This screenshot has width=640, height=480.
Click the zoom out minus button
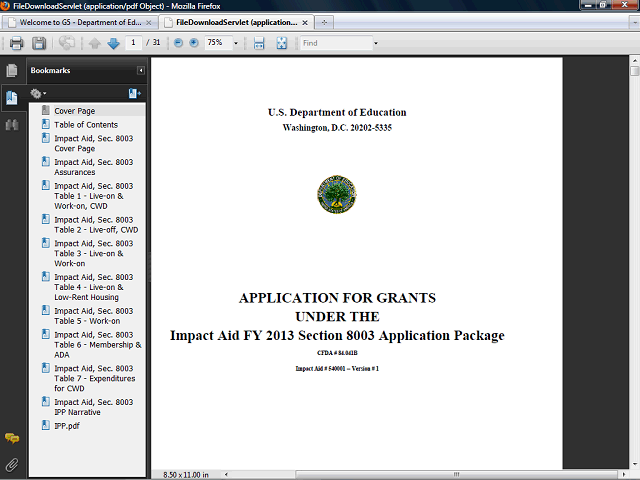(x=178, y=43)
